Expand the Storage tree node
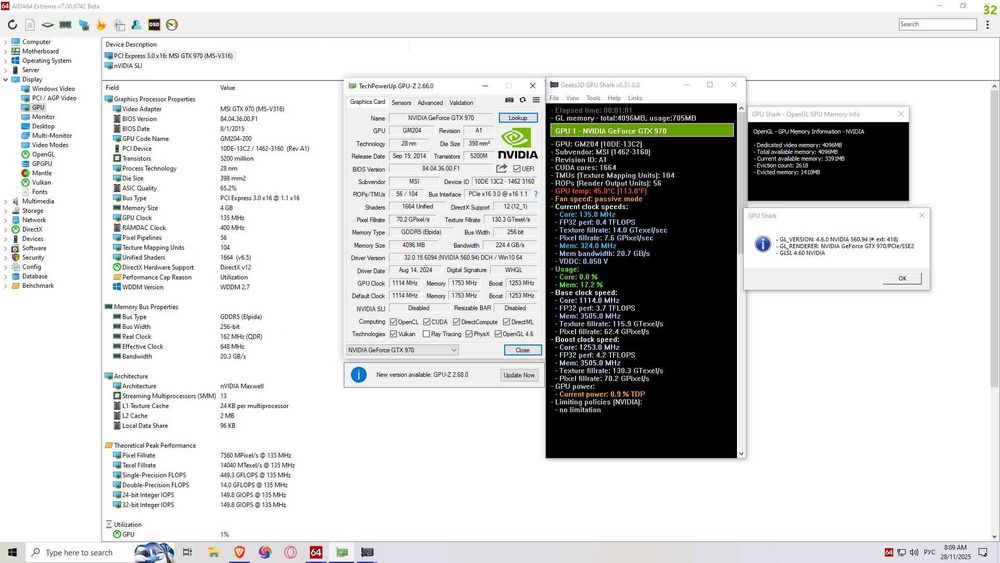This screenshot has height=563, width=1000. pyautogui.click(x=6, y=210)
